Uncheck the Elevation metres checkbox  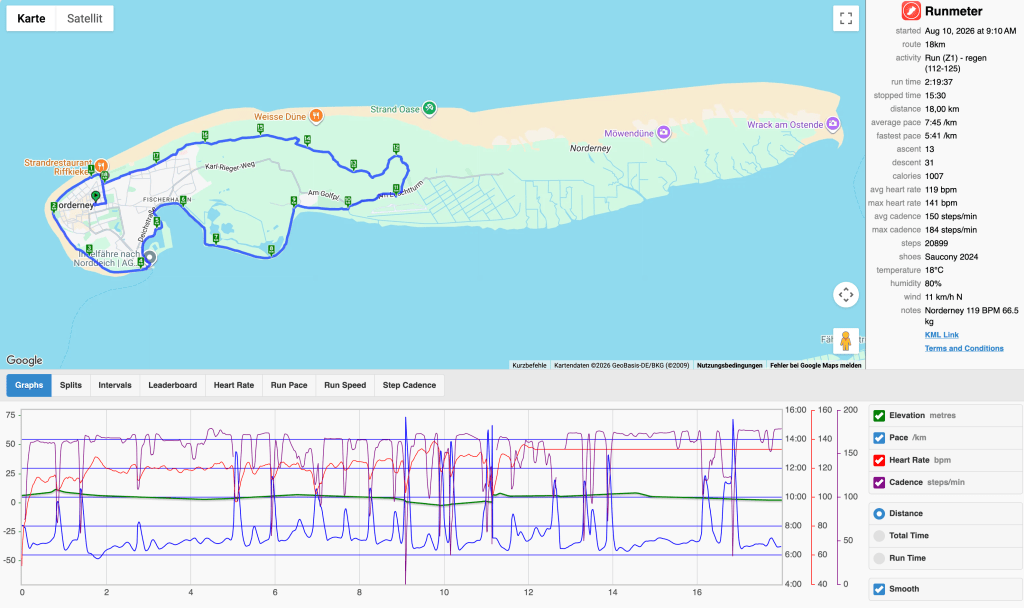coord(879,416)
